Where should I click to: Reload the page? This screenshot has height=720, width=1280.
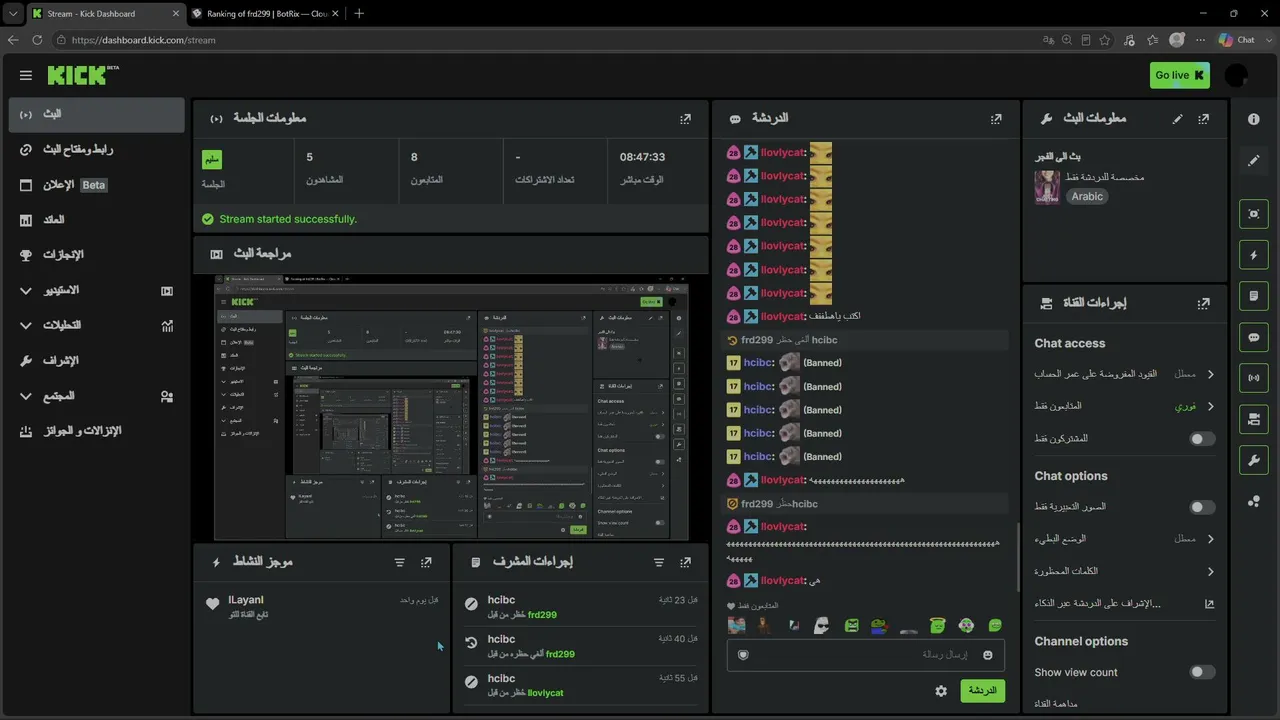37,40
